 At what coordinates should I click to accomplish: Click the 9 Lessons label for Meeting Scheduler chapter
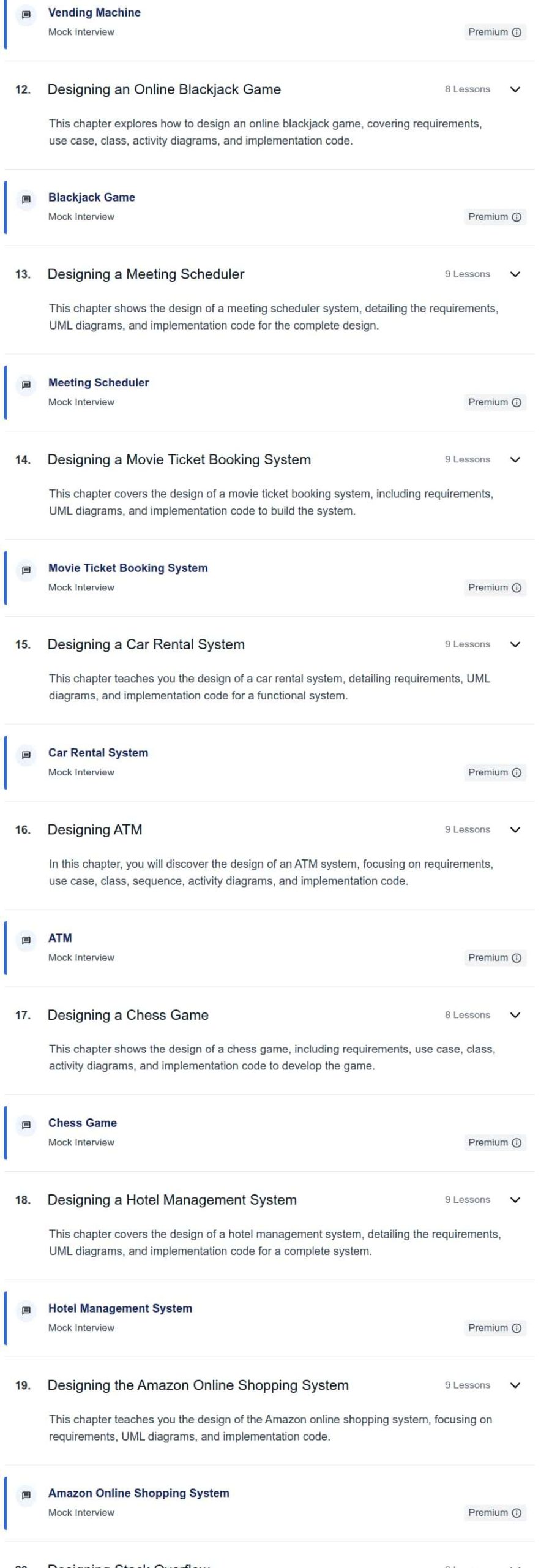468,274
